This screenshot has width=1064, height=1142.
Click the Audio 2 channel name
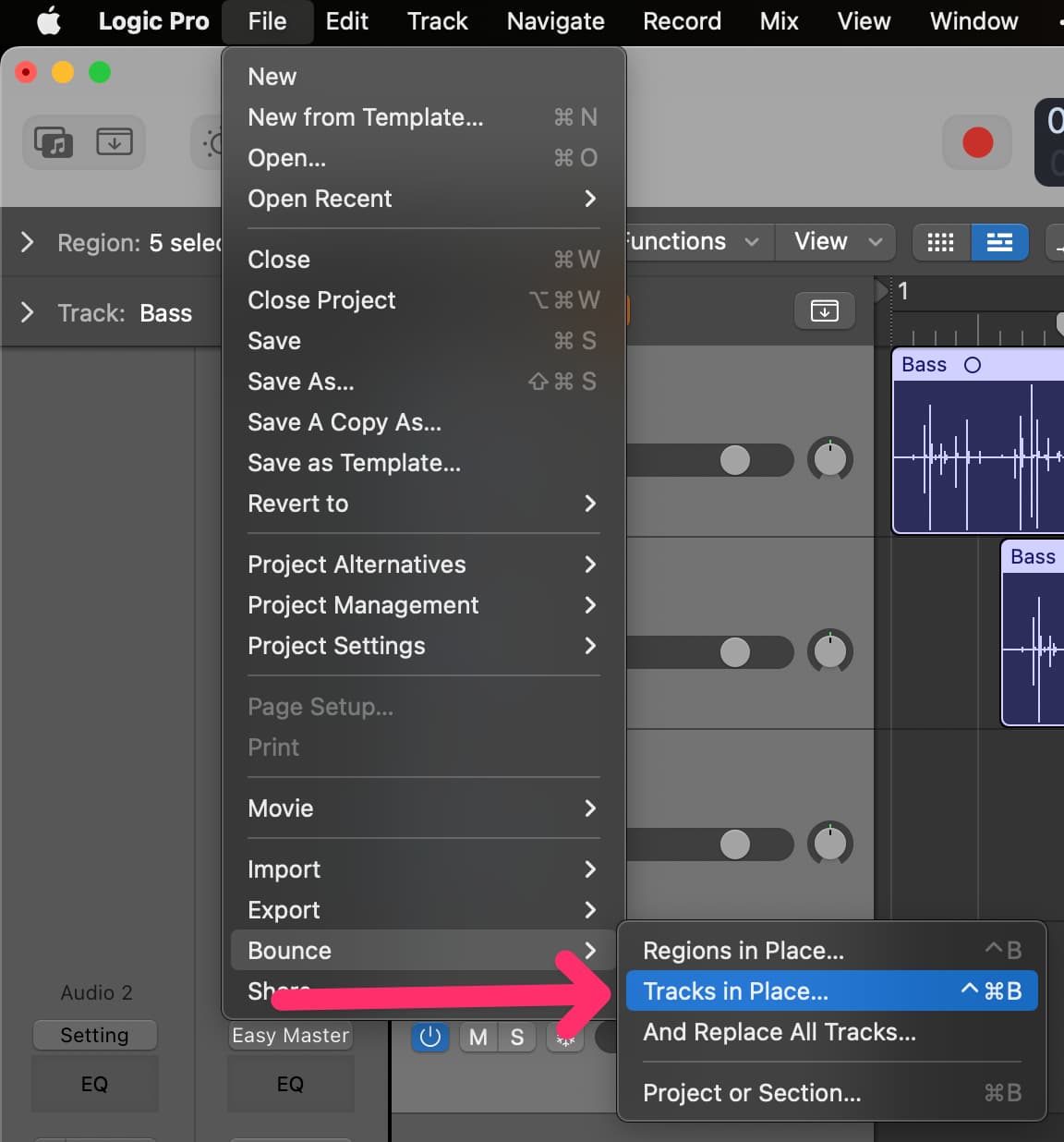tap(96, 992)
